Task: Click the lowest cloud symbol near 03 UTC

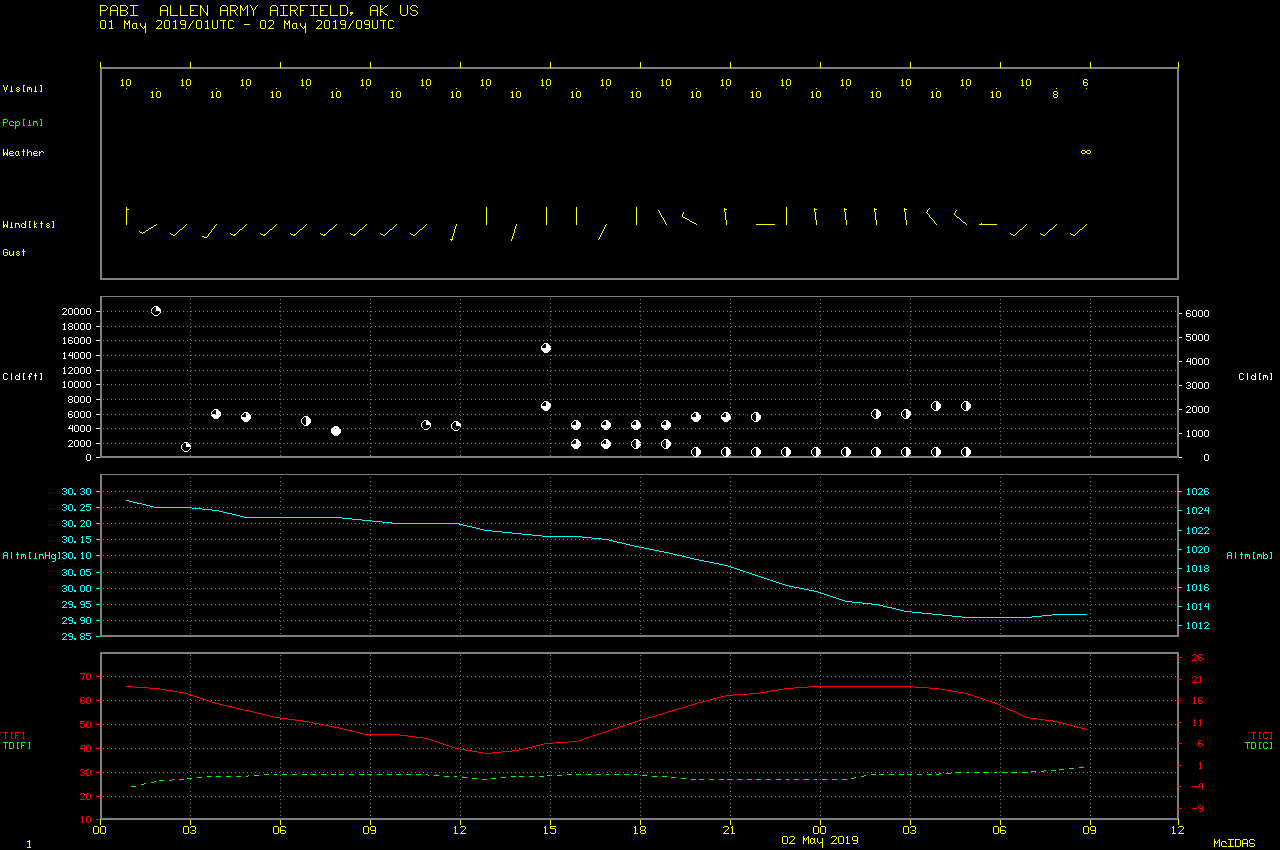Action: [x=186, y=447]
